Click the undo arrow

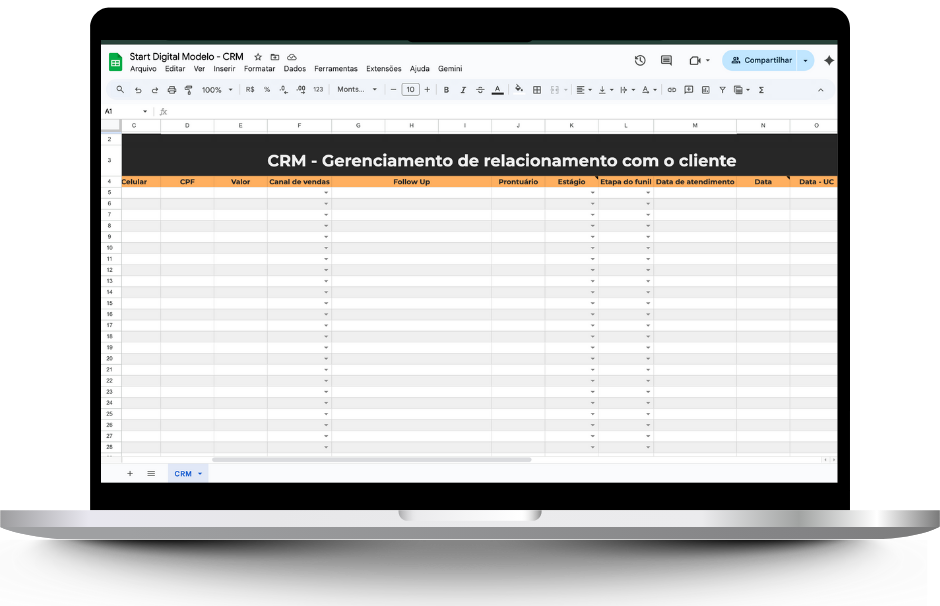pyautogui.click(x=138, y=90)
